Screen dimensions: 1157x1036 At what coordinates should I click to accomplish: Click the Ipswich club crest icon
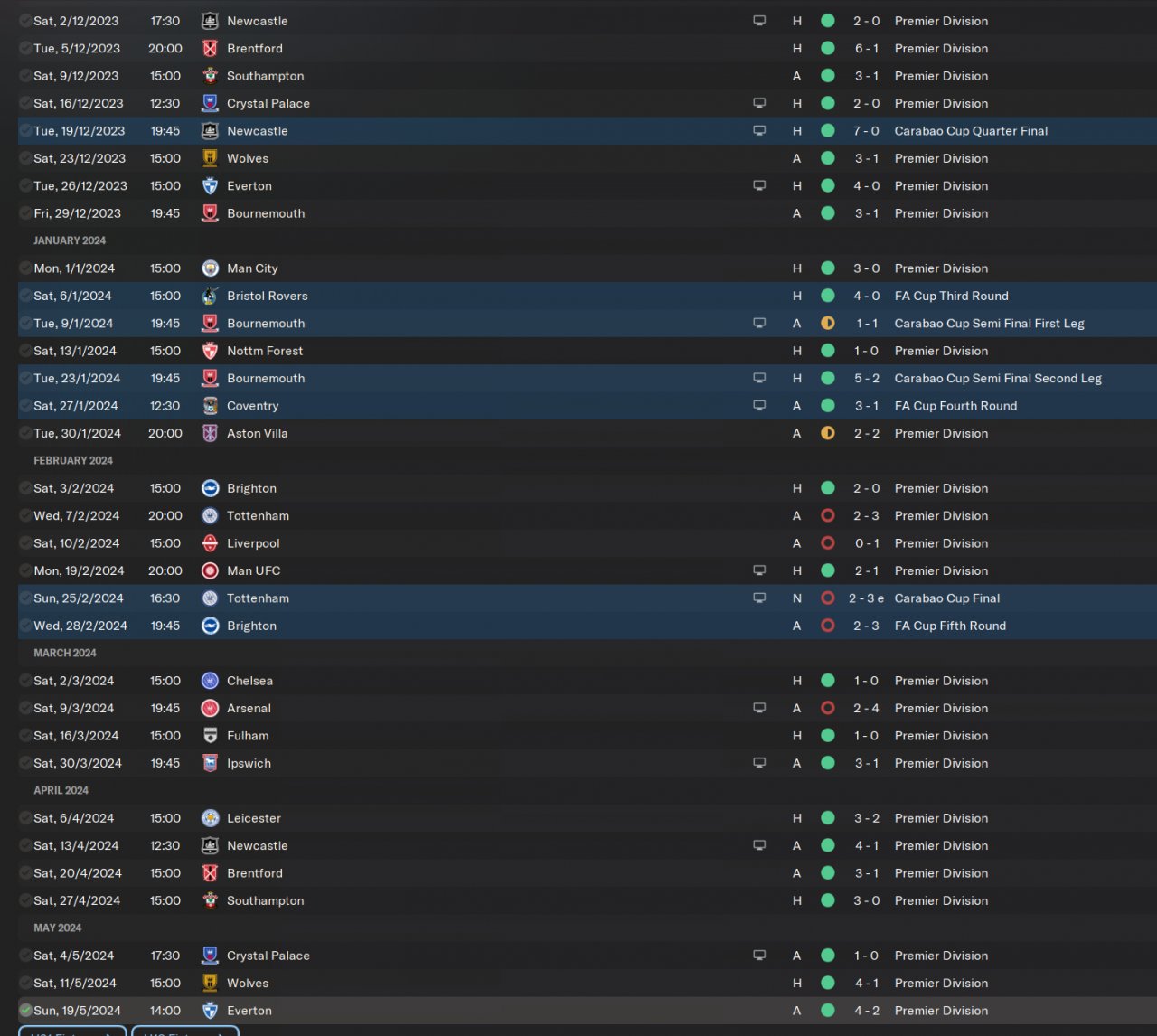pos(210,763)
